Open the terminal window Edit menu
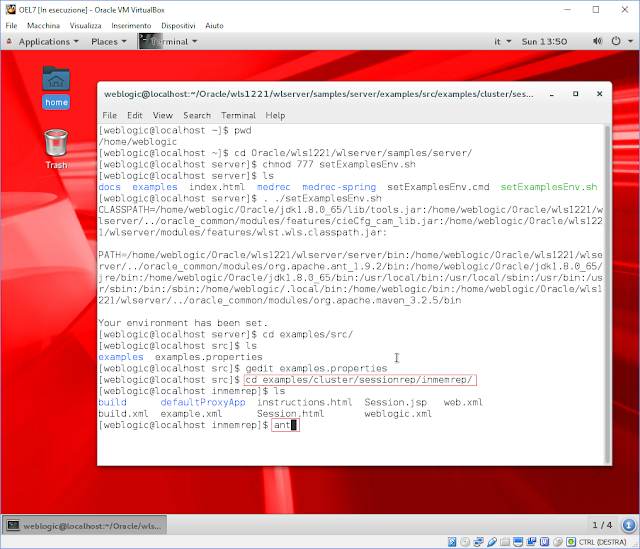 click(x=135, y=116)
